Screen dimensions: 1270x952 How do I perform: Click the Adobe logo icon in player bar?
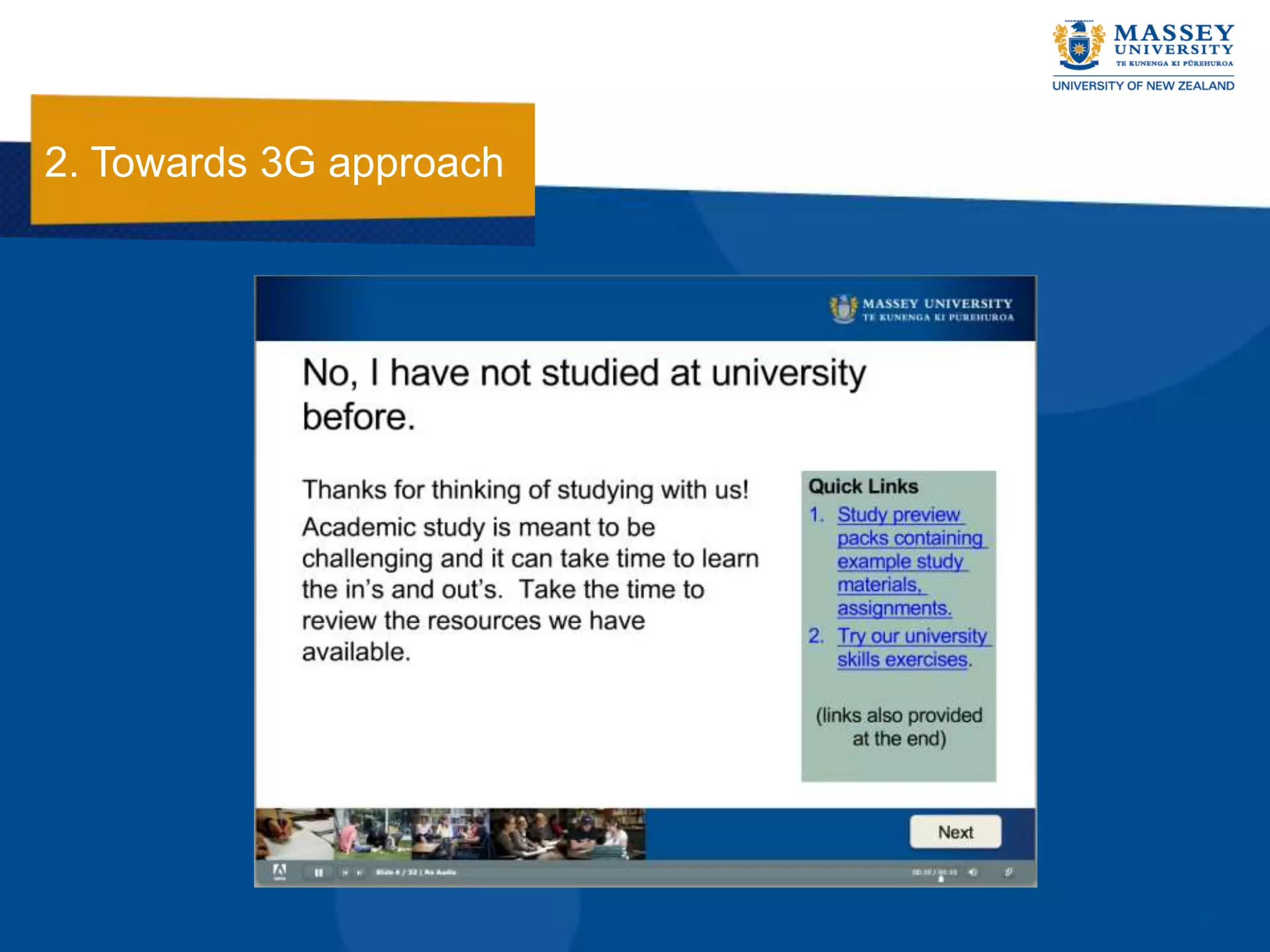click(280, 871)
